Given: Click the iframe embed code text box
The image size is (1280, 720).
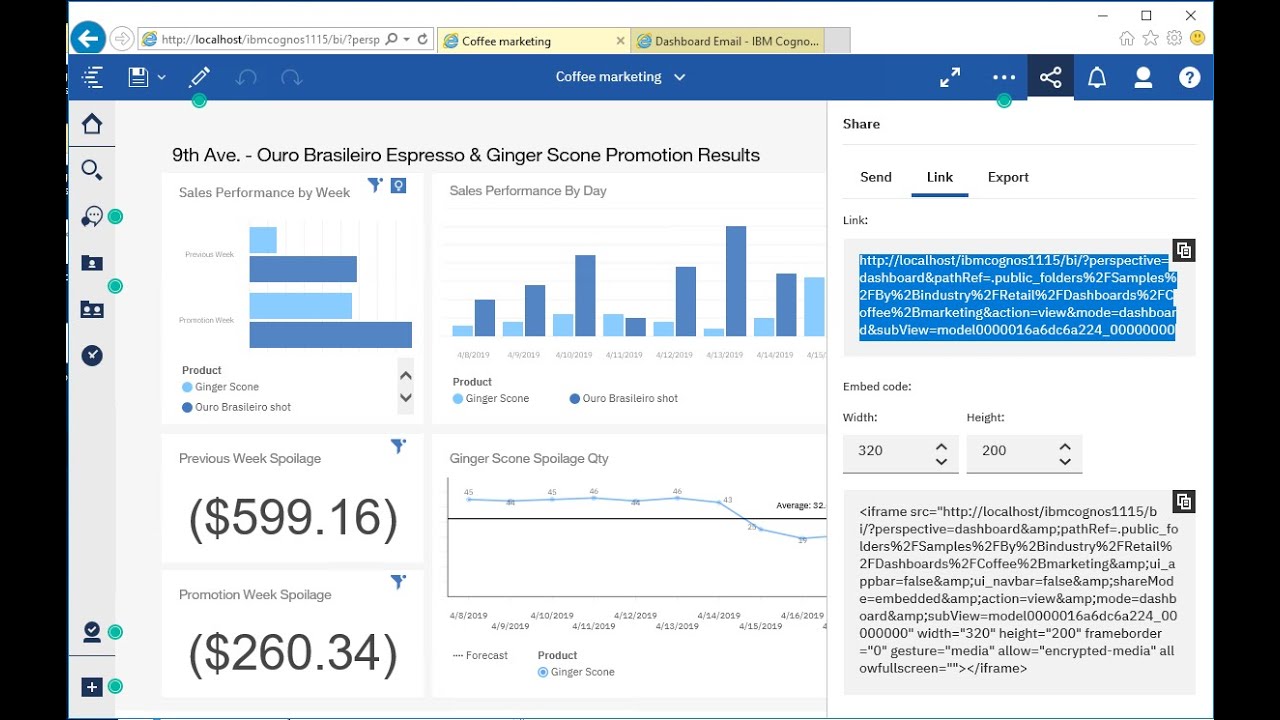Looking at the screenshot, I should point(1019,591).
